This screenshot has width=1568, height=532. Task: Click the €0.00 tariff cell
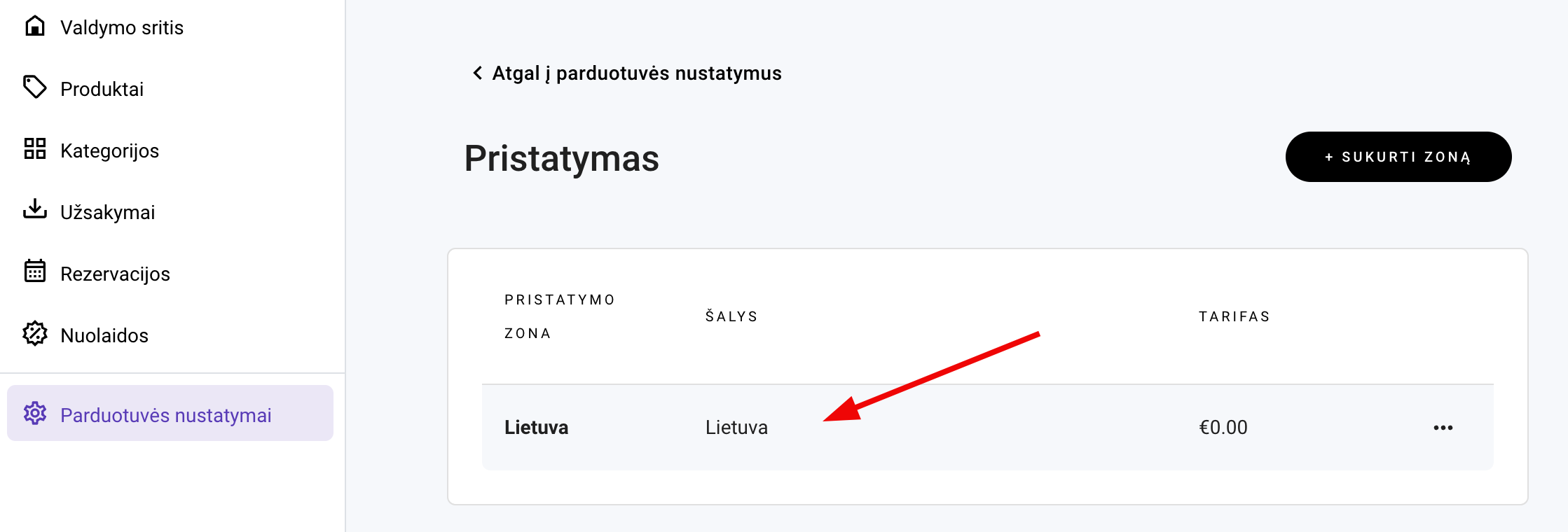(1223, 428)
